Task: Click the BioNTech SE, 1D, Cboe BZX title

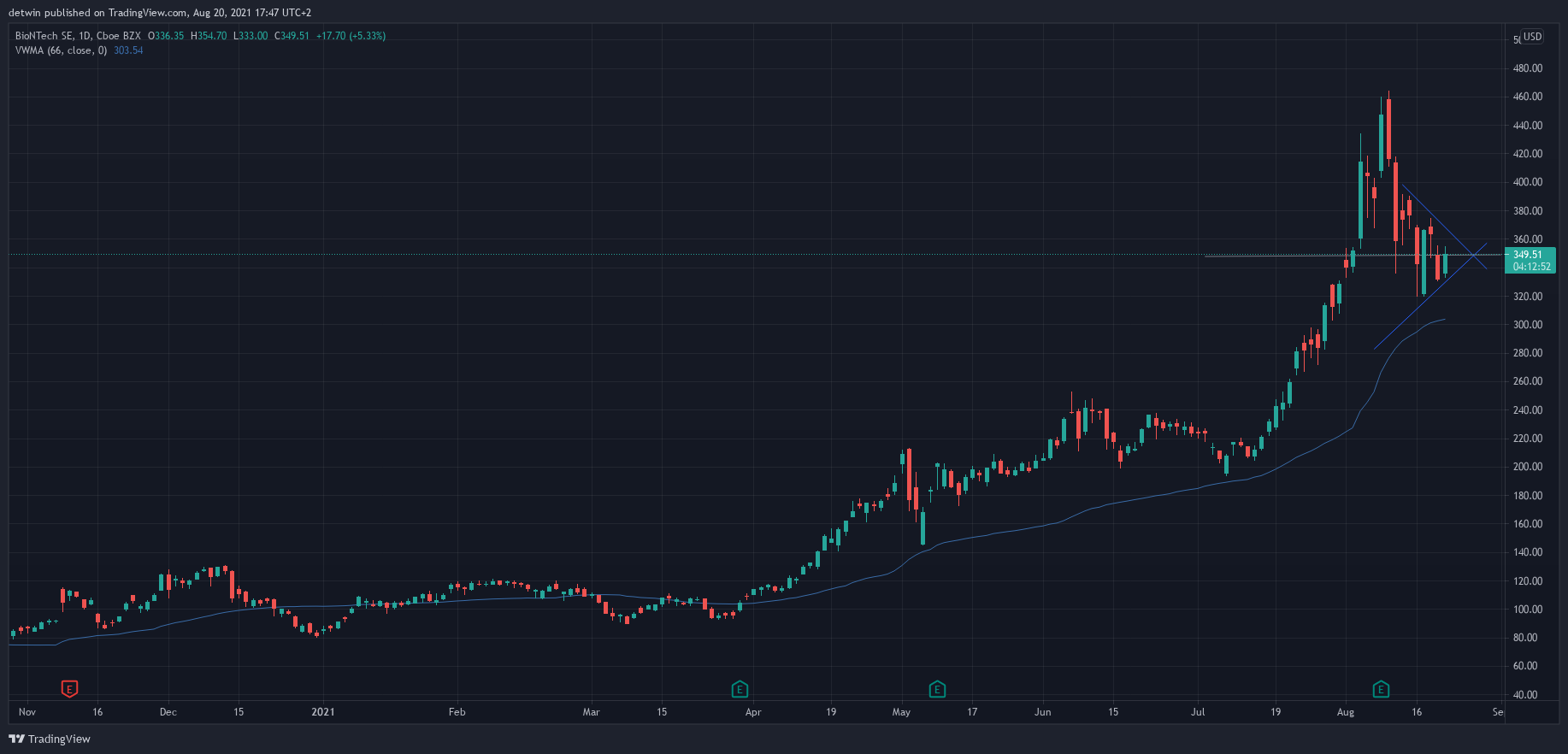Action: click(78, 36)
